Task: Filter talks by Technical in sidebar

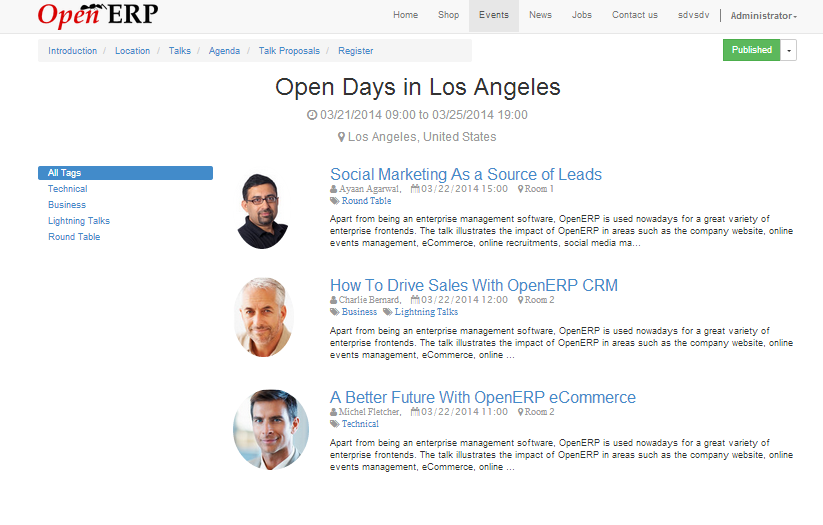Action: coord(67,188)
